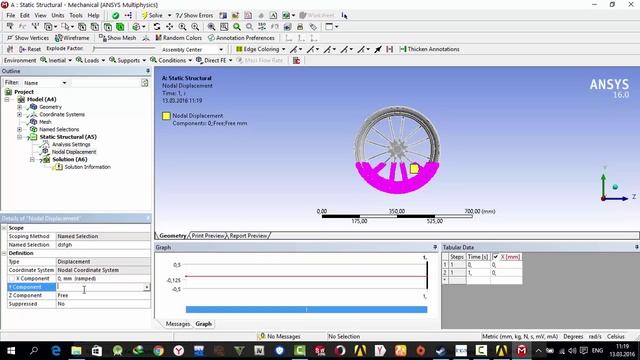Click the pin icon in annotation toolbar
The image size is (640, 360).
pos(378,49)
